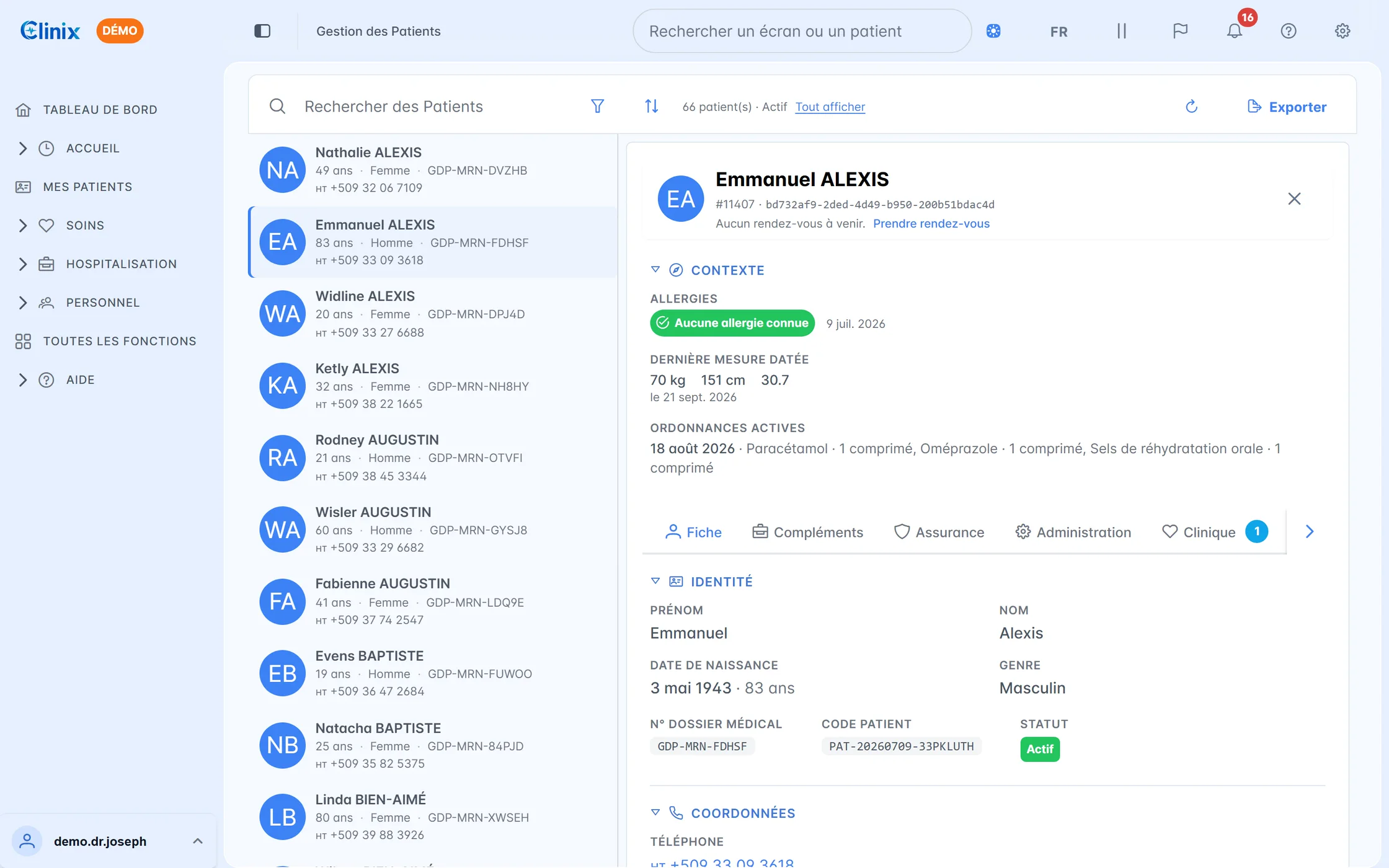Image resolution: width=1389 pixels, height=868 pixels.
Task: Switch to the Assurance tab
Action: tap(939, 532)
